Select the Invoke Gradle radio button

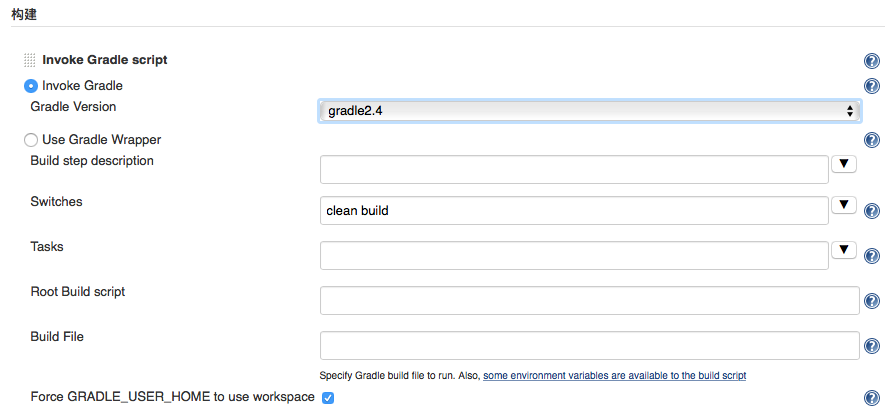click(31, 86)
